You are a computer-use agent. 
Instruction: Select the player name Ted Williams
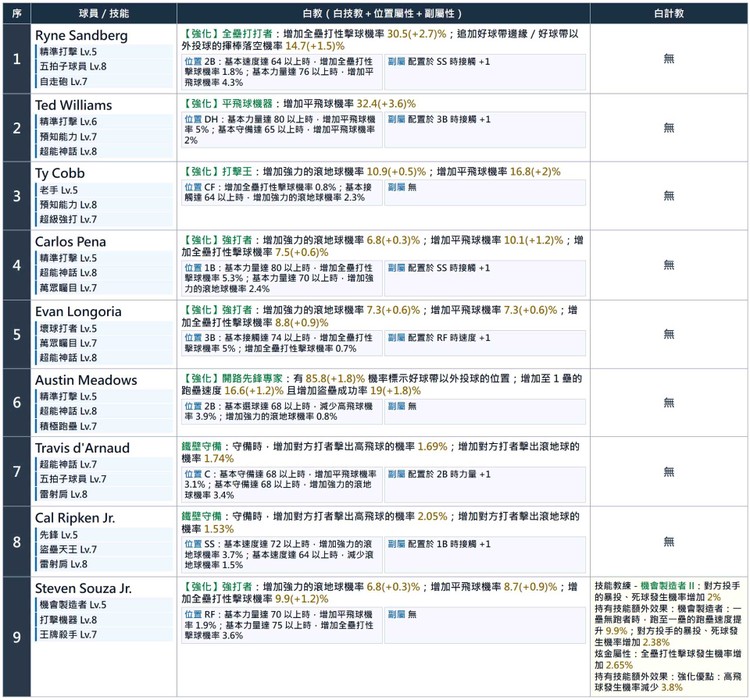click(x=73, y=105)
